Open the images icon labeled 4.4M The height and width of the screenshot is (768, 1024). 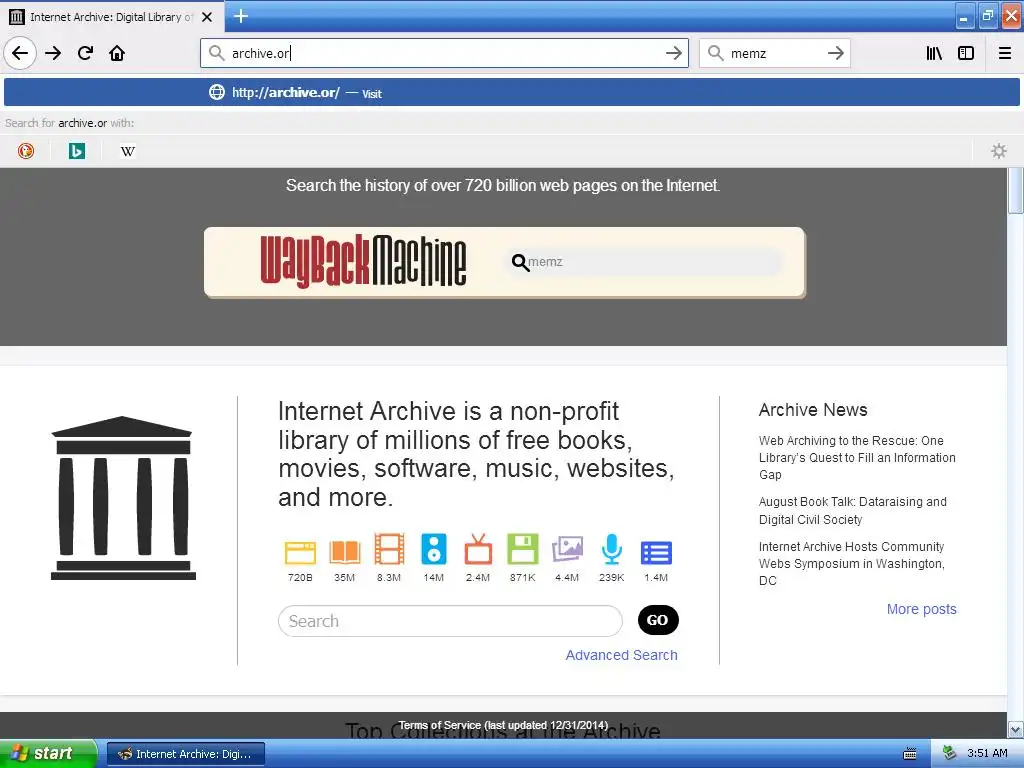pyautogui.click(x=567, y=549)
